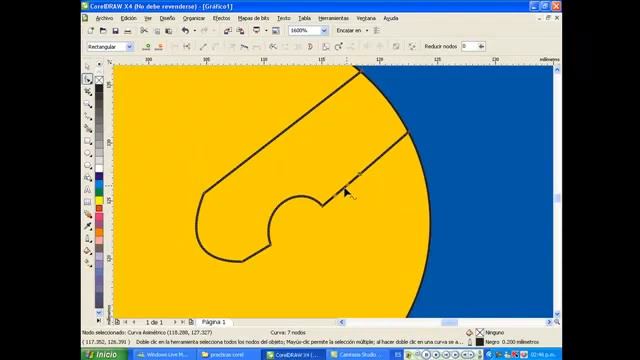The width and height of the screenshot is (640, 360).
Task: Click the Cut scissors icon
Action: [x=144, y=31]
